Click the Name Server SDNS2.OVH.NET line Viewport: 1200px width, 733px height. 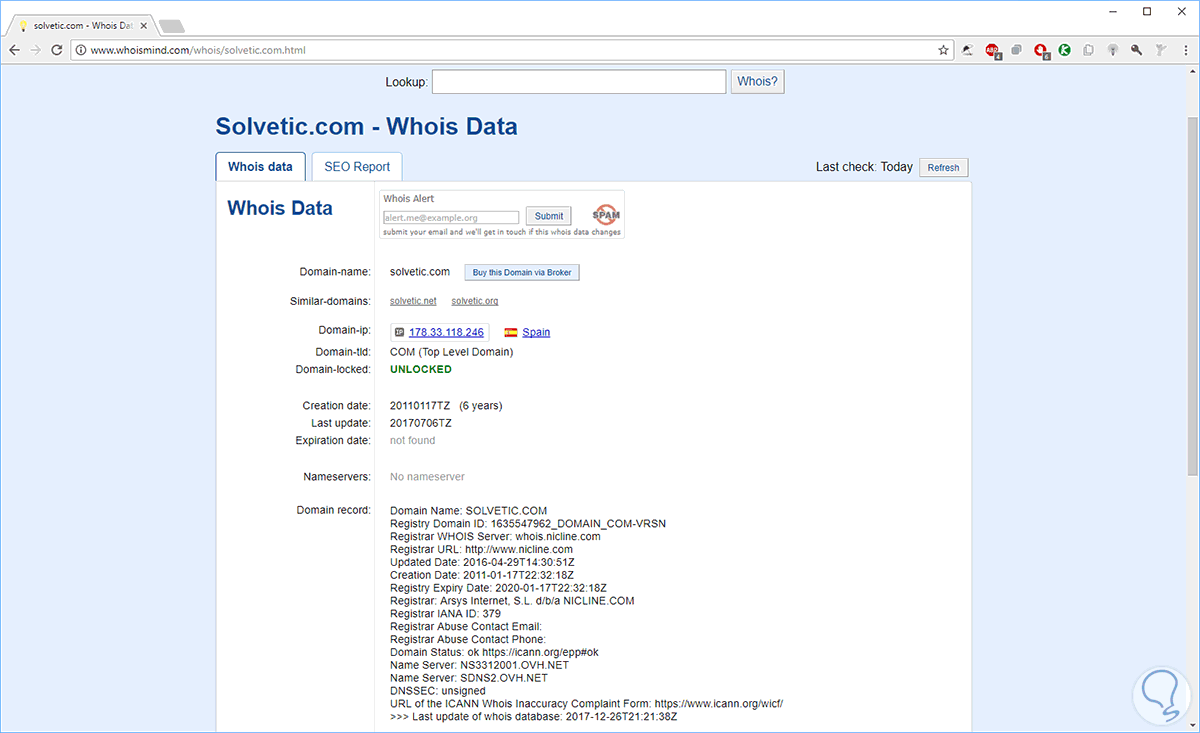[471, 678]
